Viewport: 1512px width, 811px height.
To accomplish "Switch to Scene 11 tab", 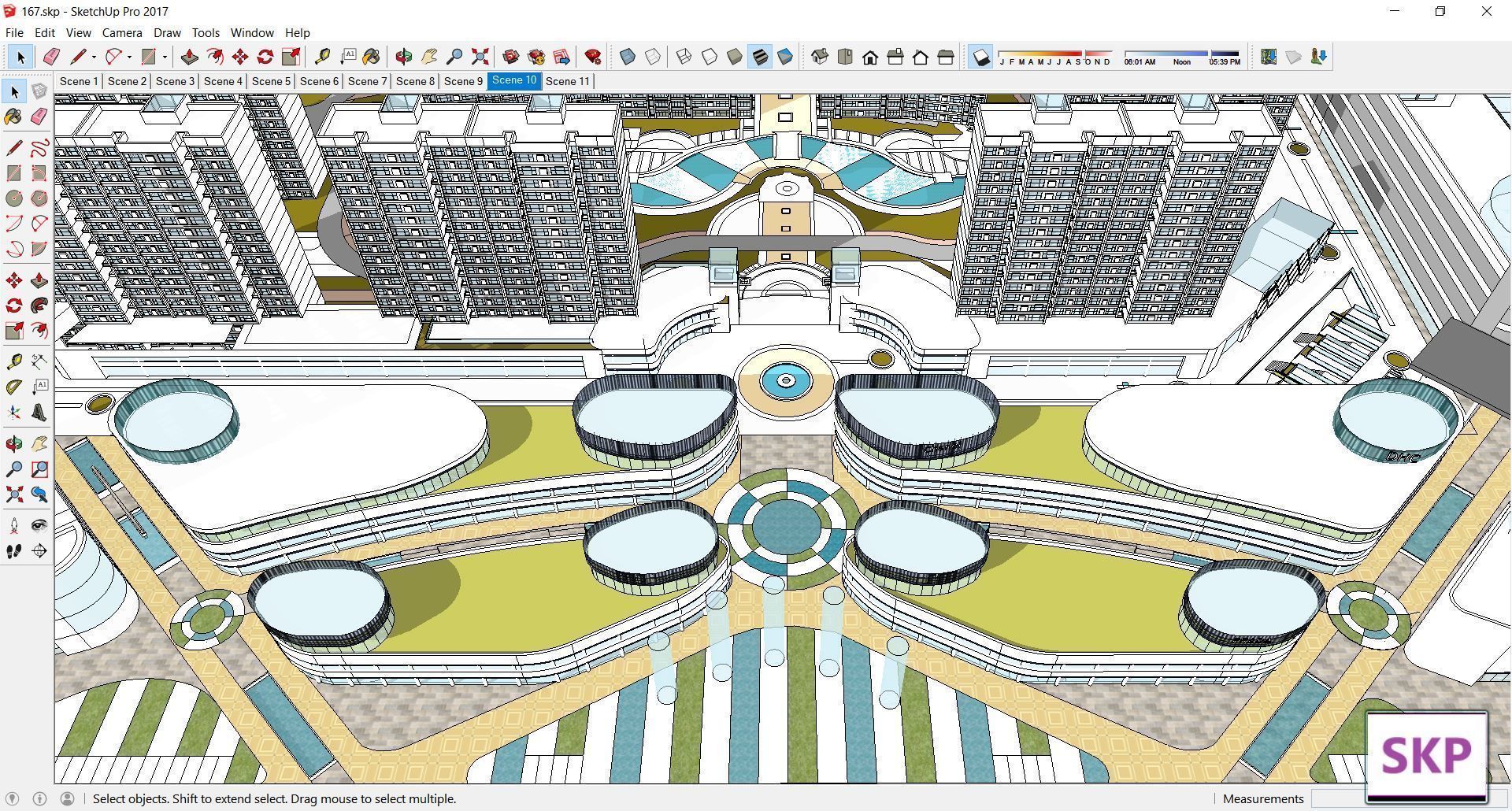I will [x=567, y=81].
